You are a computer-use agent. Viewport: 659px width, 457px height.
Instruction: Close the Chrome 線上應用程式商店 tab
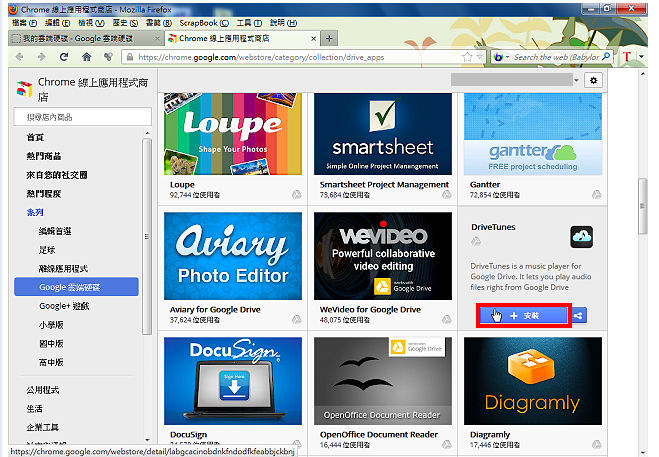click(314, 39)
